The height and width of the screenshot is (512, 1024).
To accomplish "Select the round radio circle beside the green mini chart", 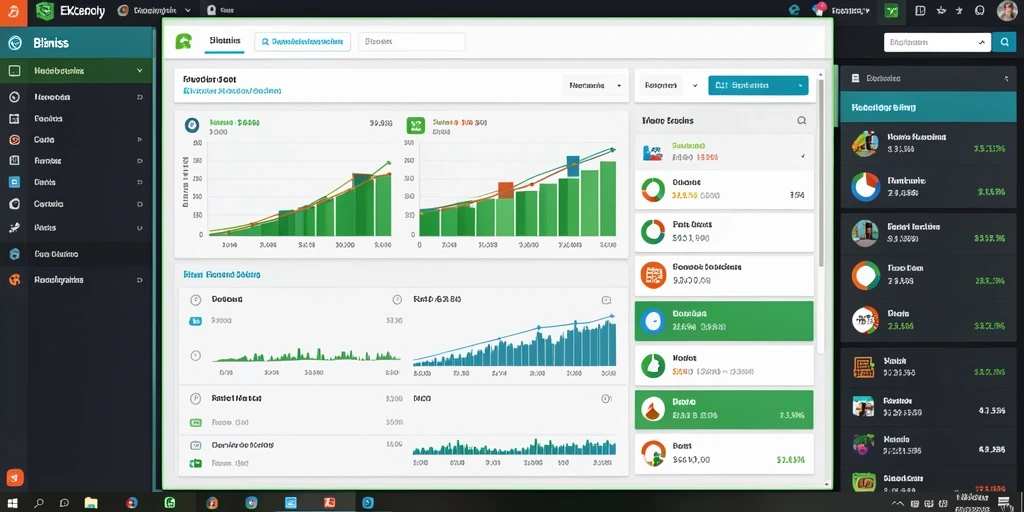I will pyautogui.click(x=195, y=356).
